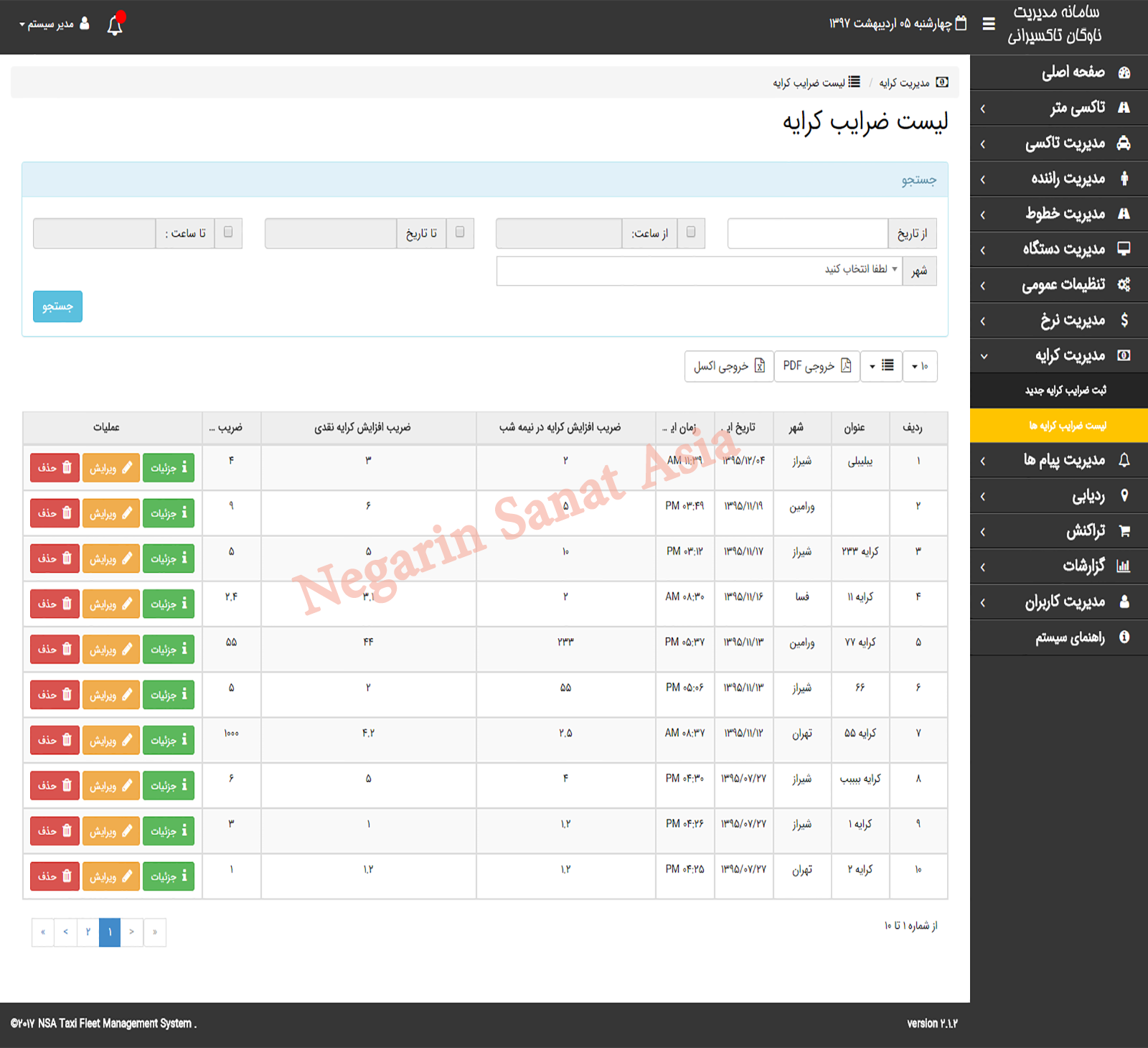
Task: Click the road icon beside تاکسی متر
Action: pos(1124,108)
